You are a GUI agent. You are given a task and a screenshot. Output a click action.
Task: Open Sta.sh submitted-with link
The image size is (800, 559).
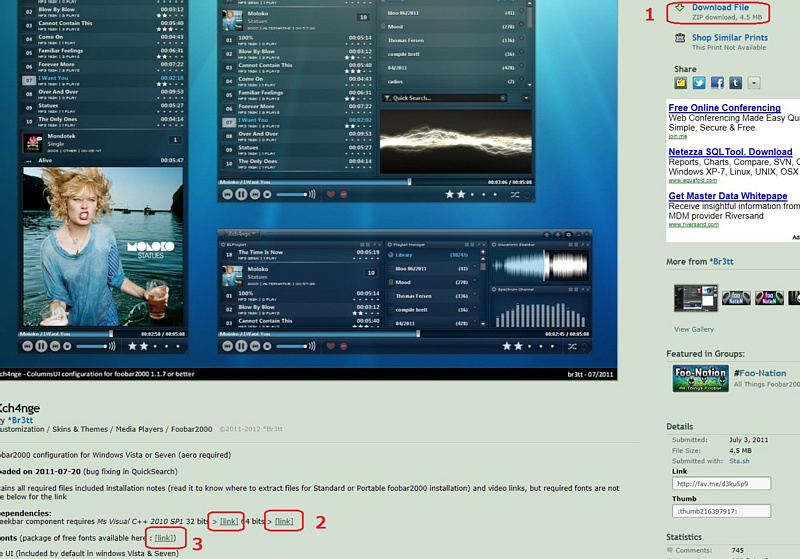pos(739,461)
